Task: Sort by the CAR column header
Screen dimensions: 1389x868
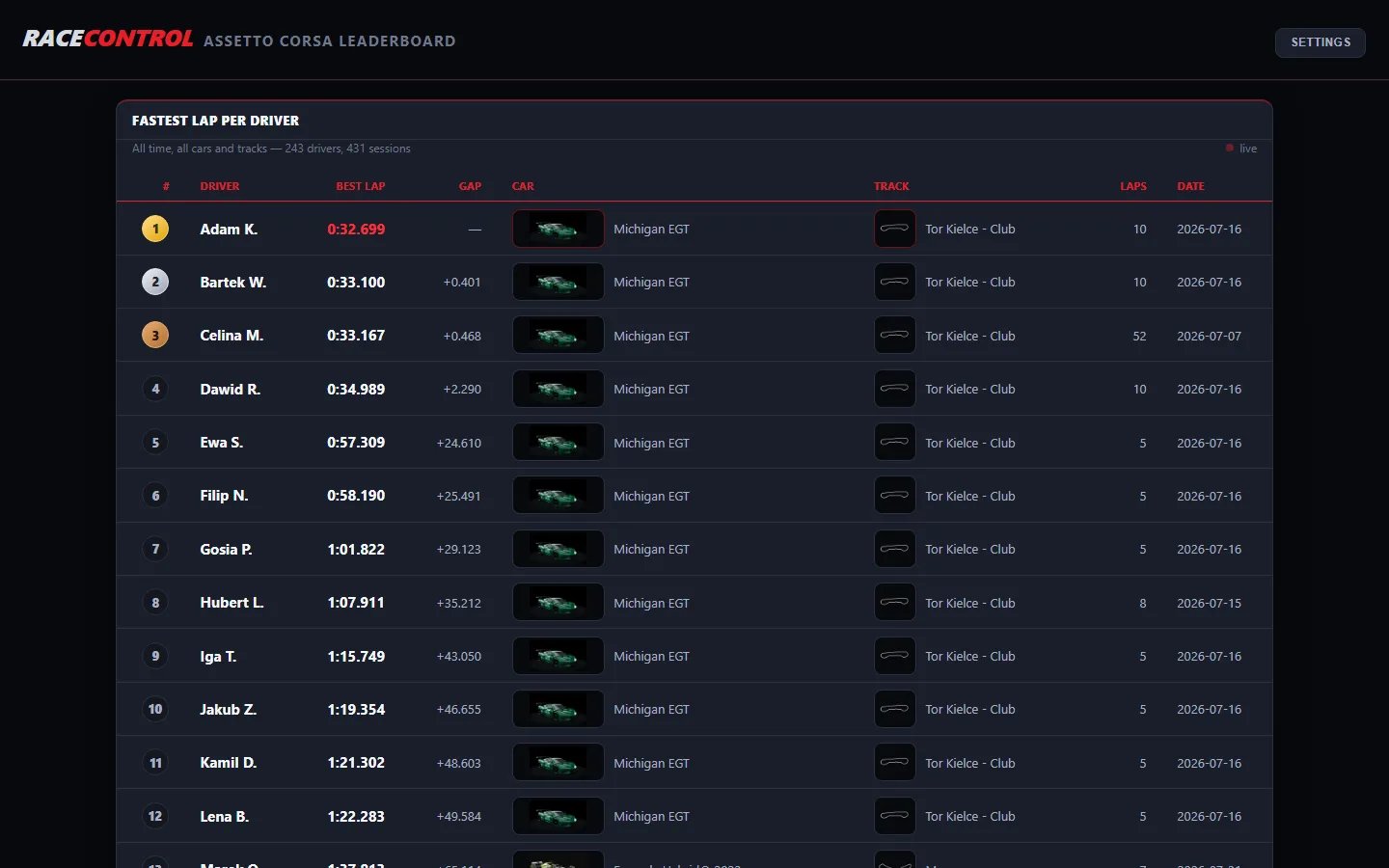Action: point(523,186)
